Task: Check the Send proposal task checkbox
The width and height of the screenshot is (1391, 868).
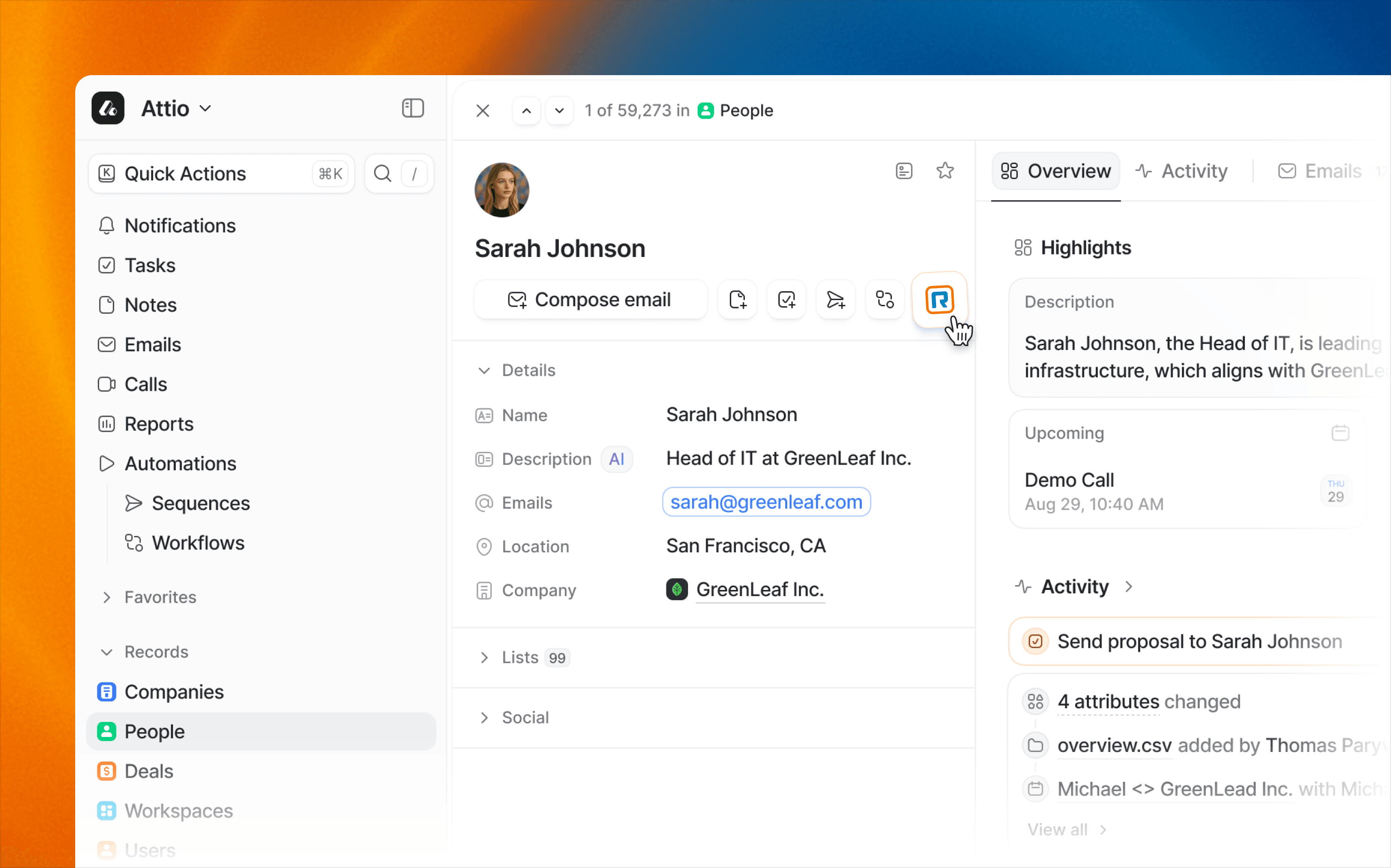Action: tap(1036, 641)
